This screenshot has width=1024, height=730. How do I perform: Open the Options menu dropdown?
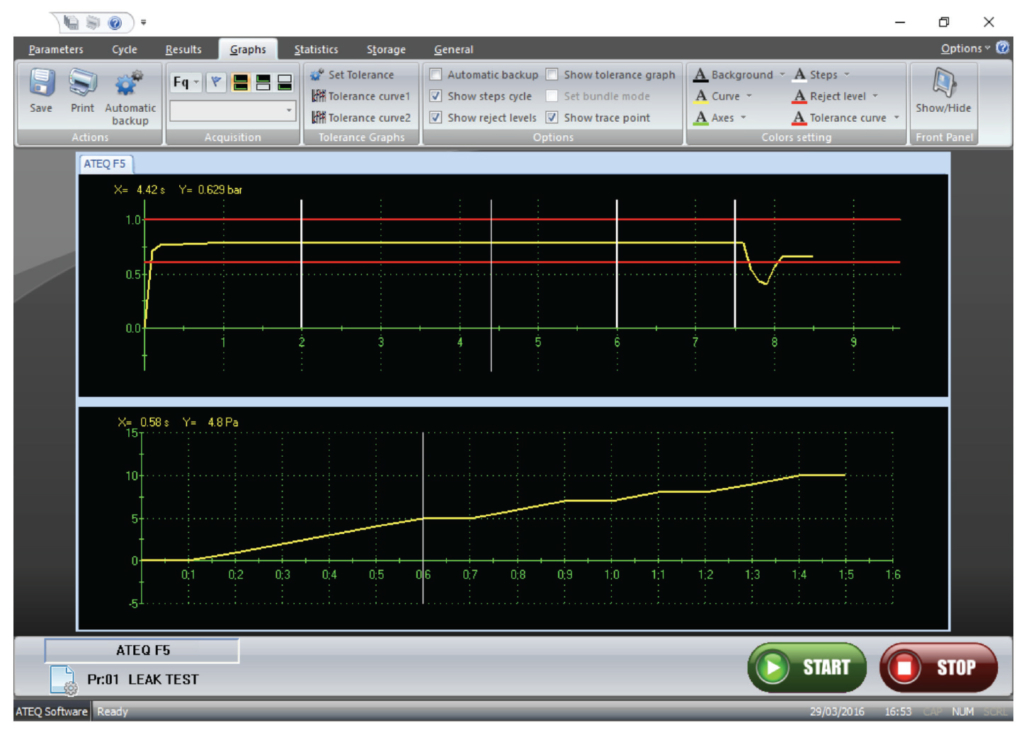(x=966, y=48)
